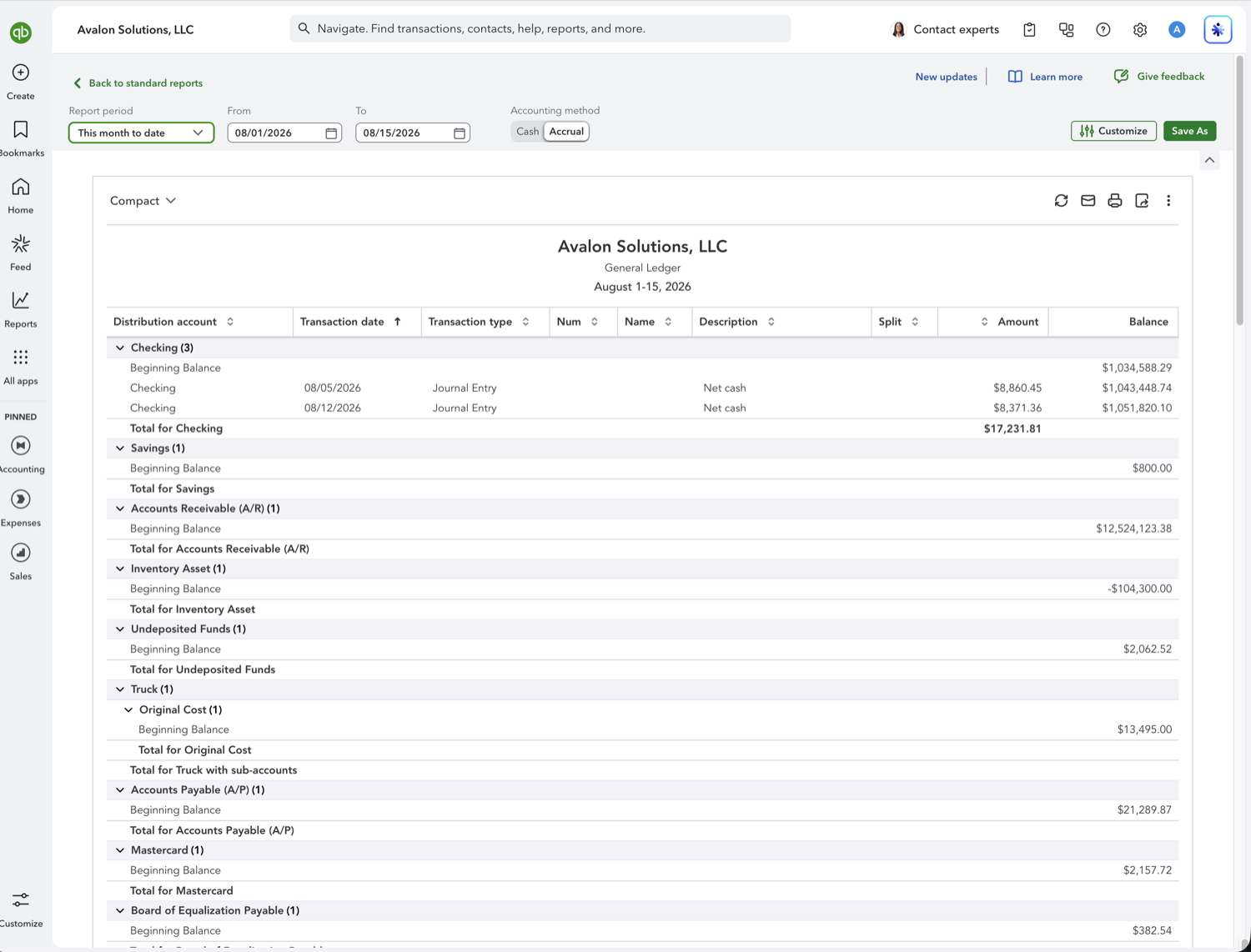Open 08/05/2026 Journal Entry amount $8,860.45
The image size is (1251, 952).
(x=1017, y=388)
